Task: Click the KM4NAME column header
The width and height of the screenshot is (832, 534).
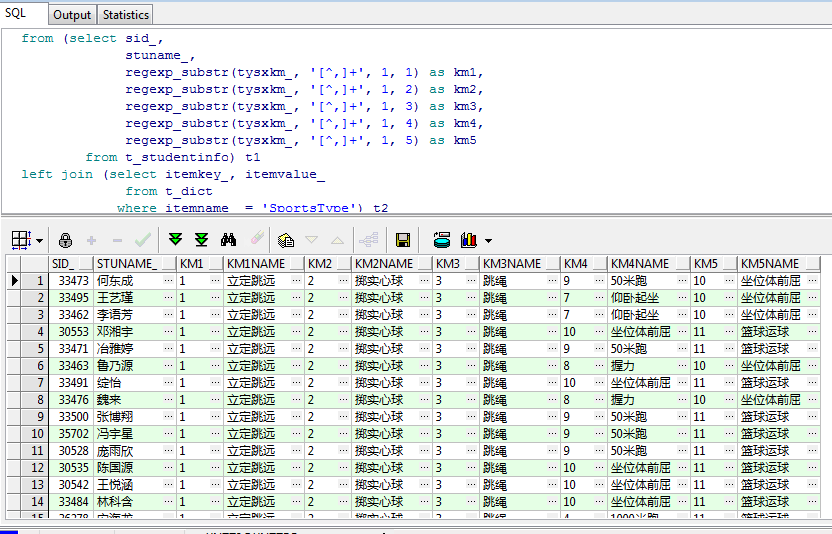Action: point(639,264)
